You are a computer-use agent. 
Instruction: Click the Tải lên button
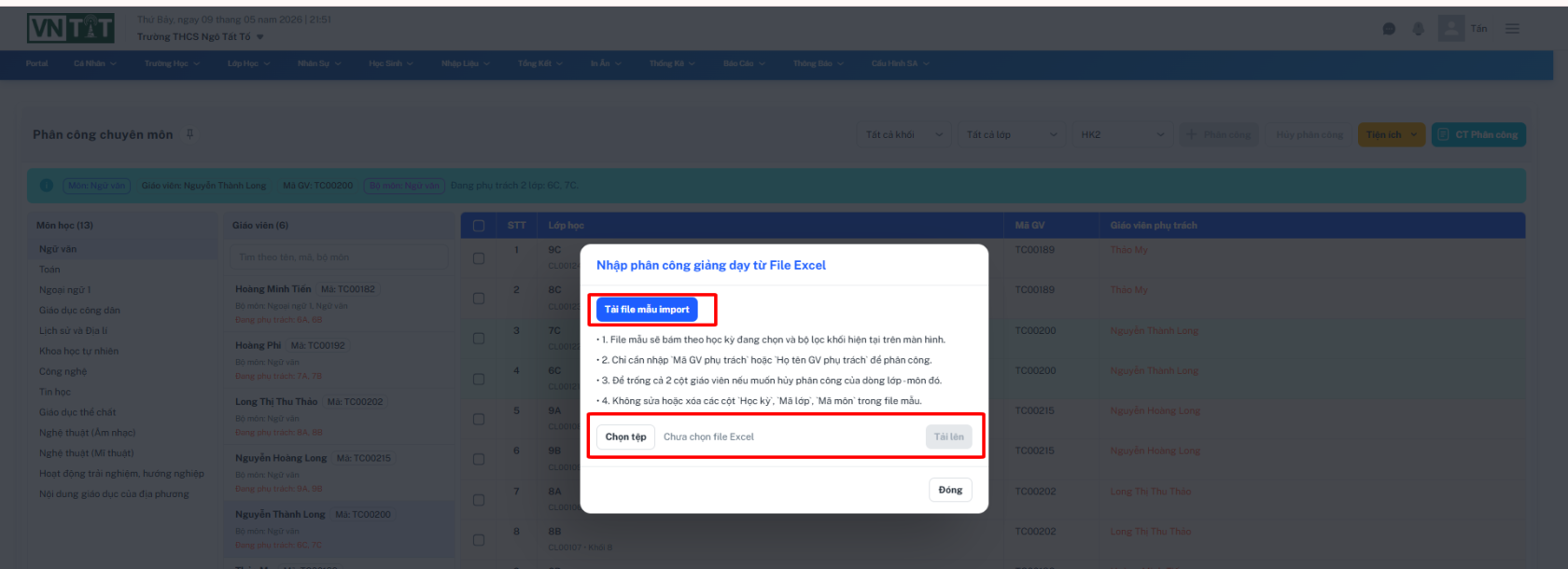coord(948,437)
